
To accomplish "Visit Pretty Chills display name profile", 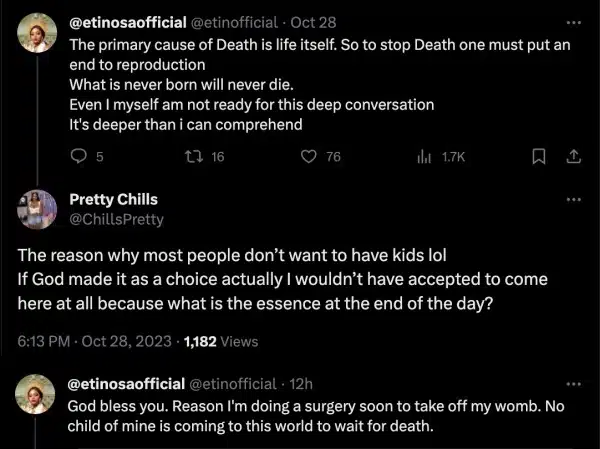I will coord(113,199).
